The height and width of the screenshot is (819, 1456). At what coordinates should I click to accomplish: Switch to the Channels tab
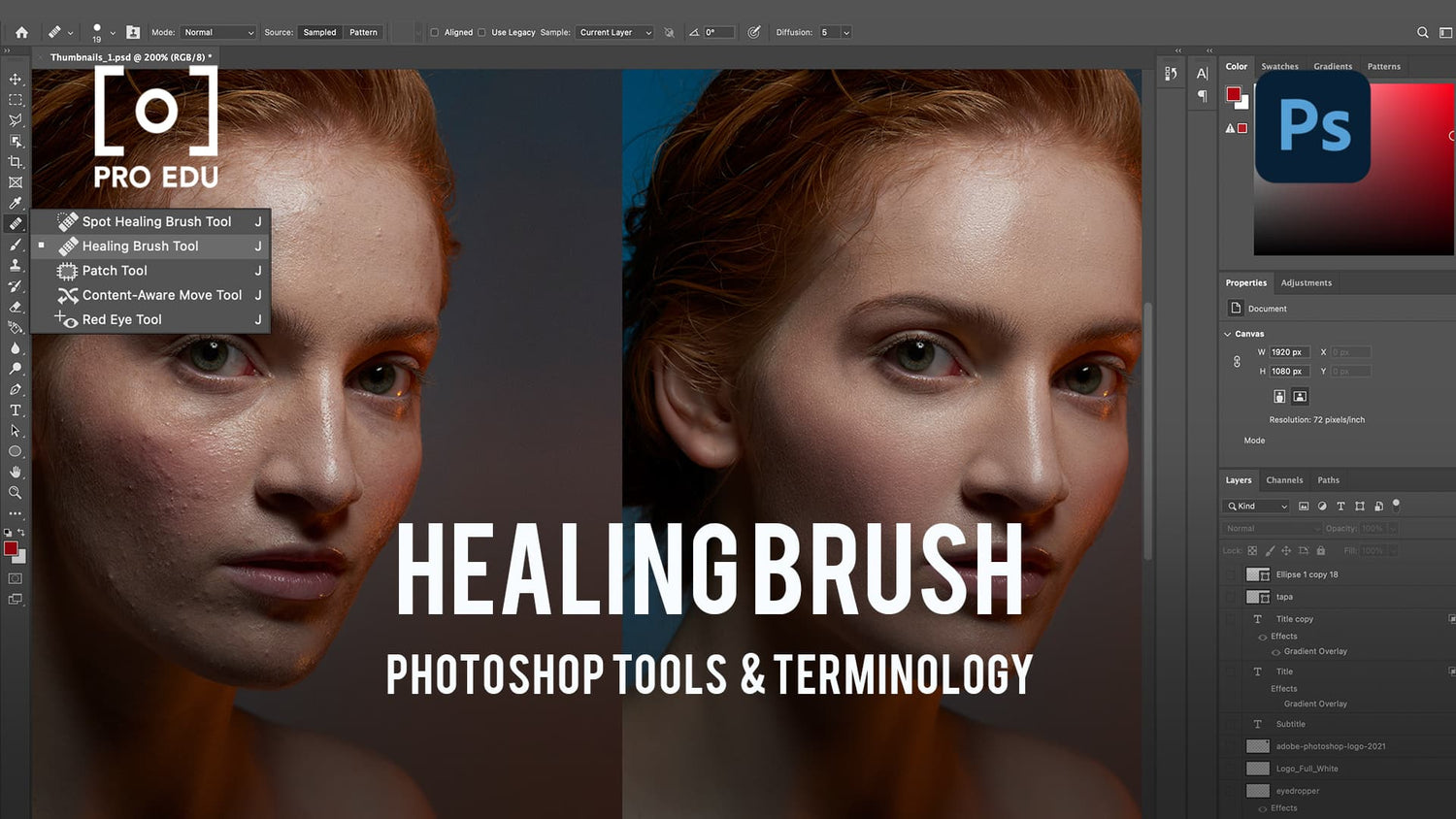[1284, 479]
